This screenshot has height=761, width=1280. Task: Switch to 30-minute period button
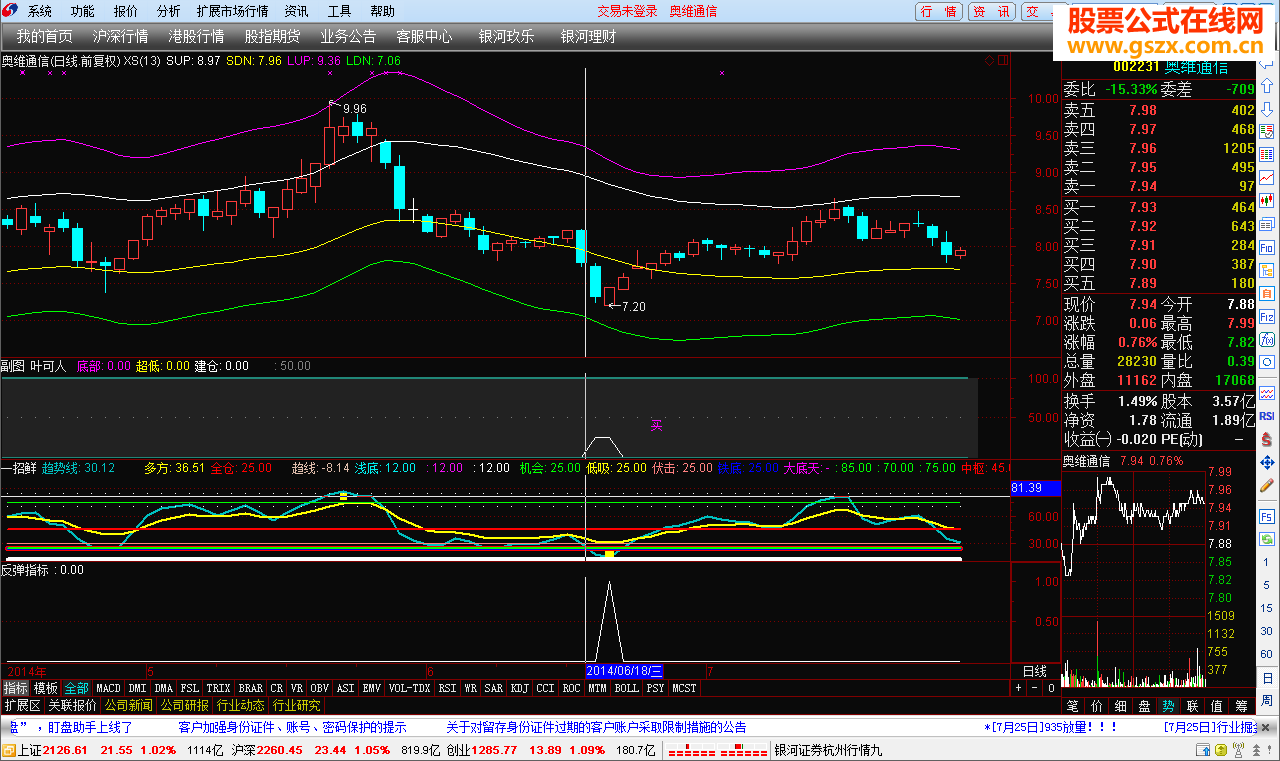1266,631
